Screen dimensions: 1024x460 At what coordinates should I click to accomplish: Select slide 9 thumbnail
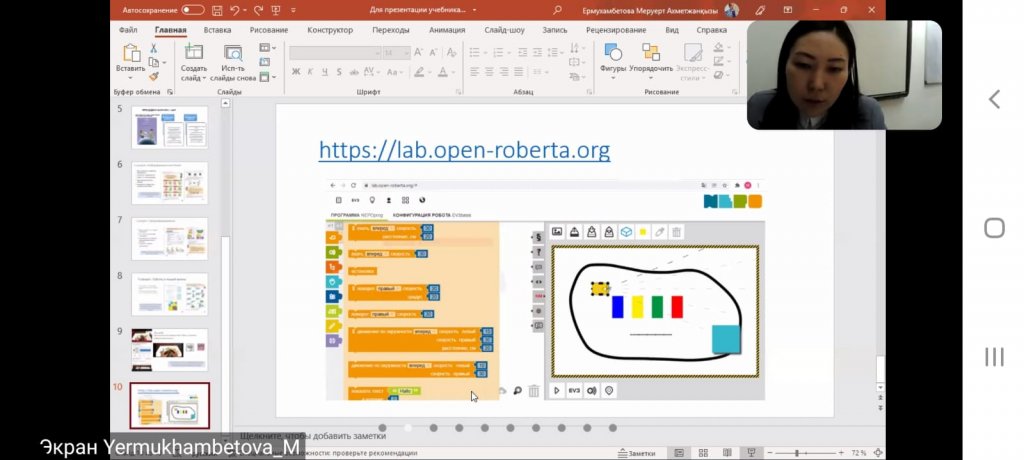coord(170,350)
